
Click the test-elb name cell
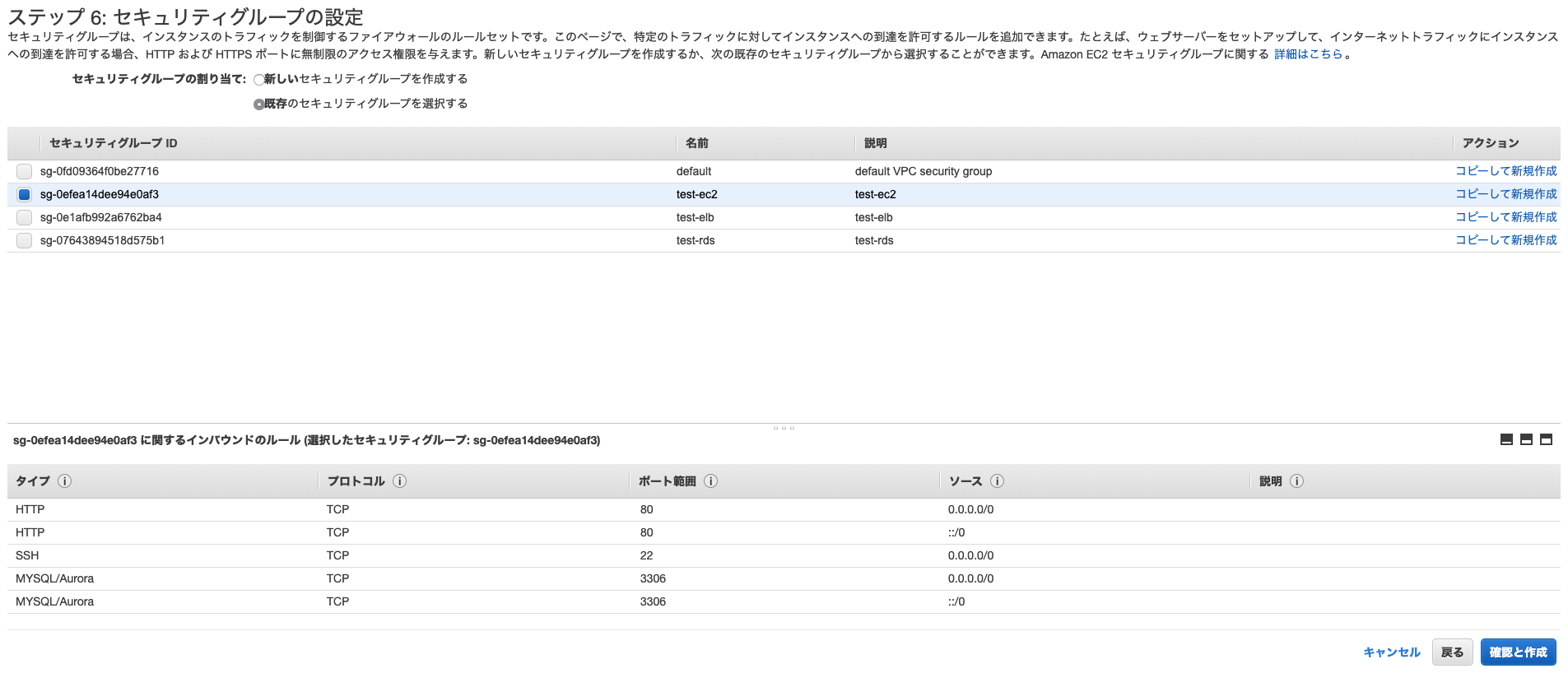695,217
